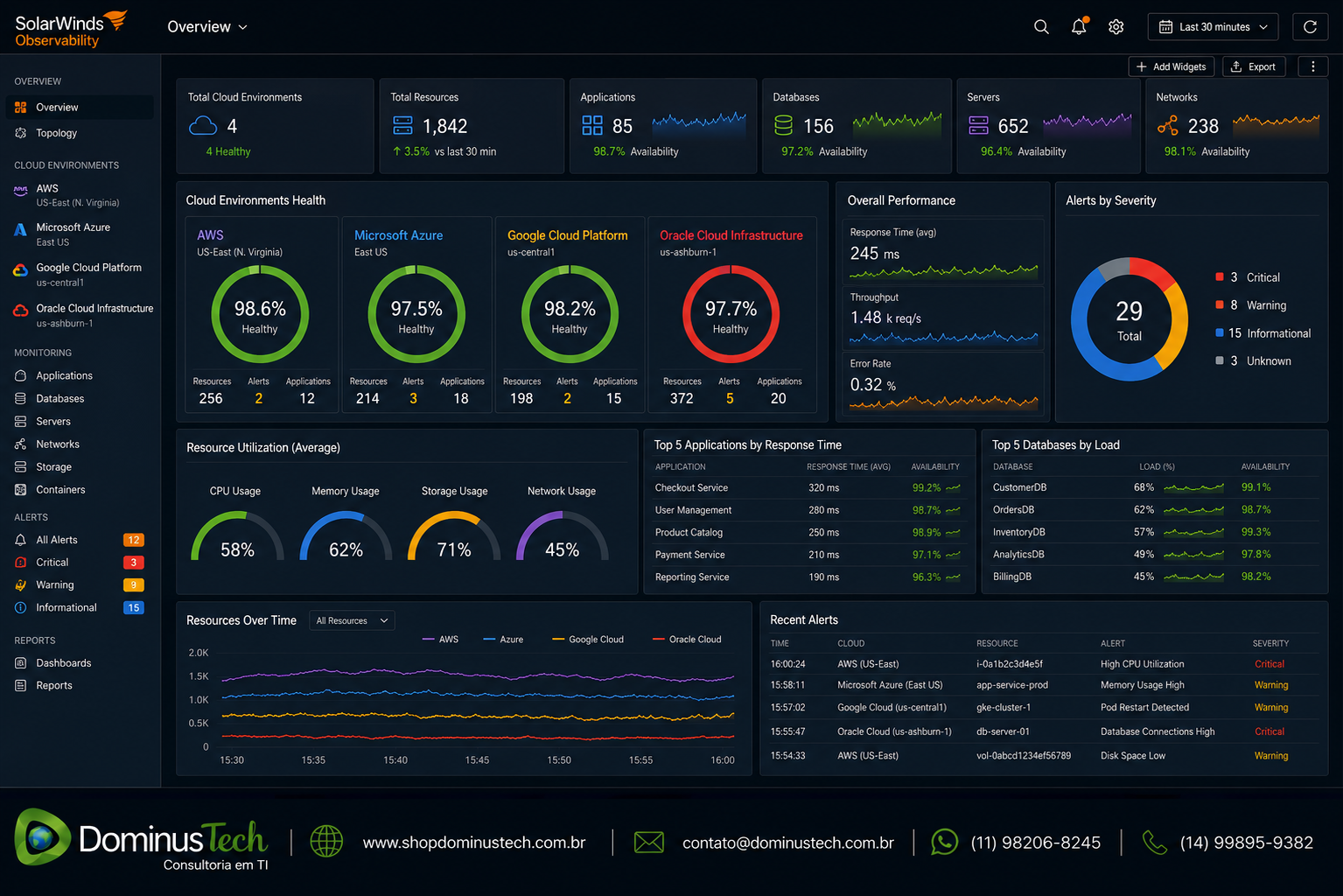Viewport: 1343px width, 896px height.
Task: Toggle Google Cloud series in chart legend
Action: pyautogui.click(x=588, y=640)
